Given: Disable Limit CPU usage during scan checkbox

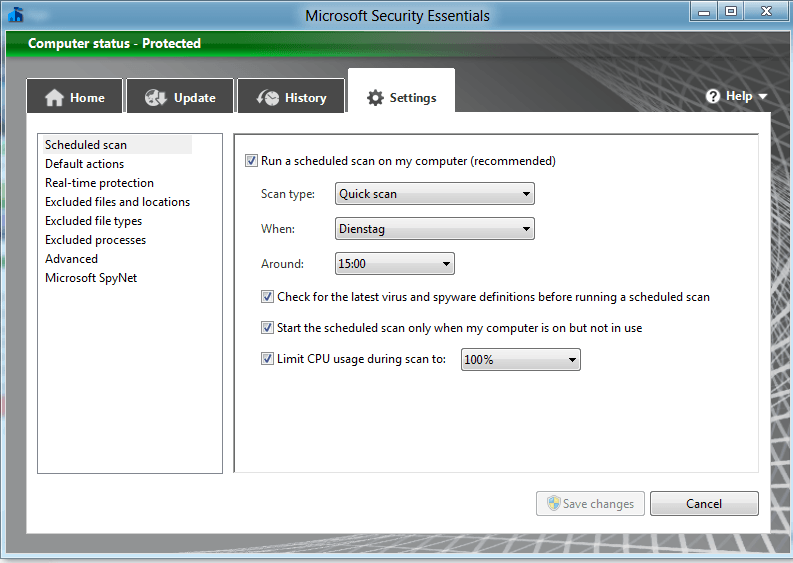Looking at the screenshot, I should coord(267,359).
